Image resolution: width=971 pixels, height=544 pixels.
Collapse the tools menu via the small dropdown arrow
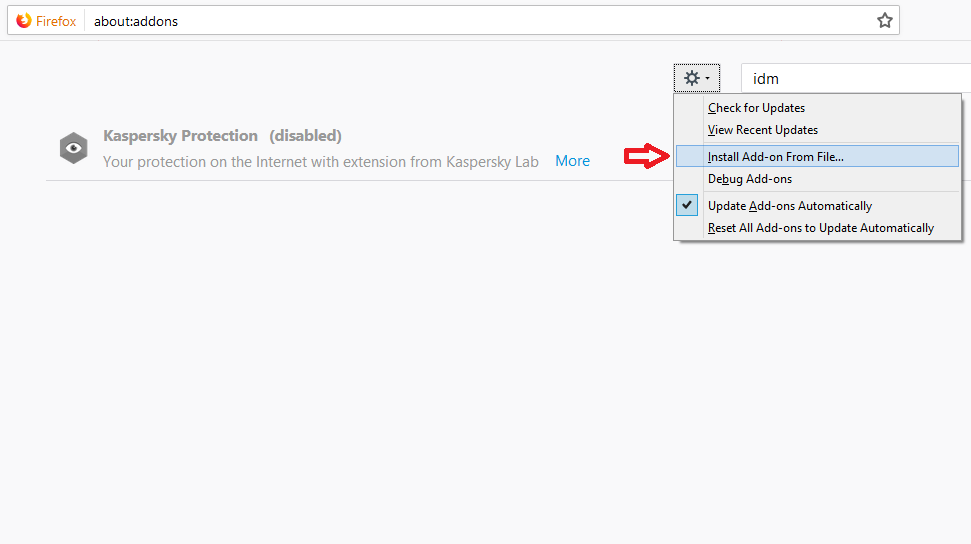coord(707,78)
